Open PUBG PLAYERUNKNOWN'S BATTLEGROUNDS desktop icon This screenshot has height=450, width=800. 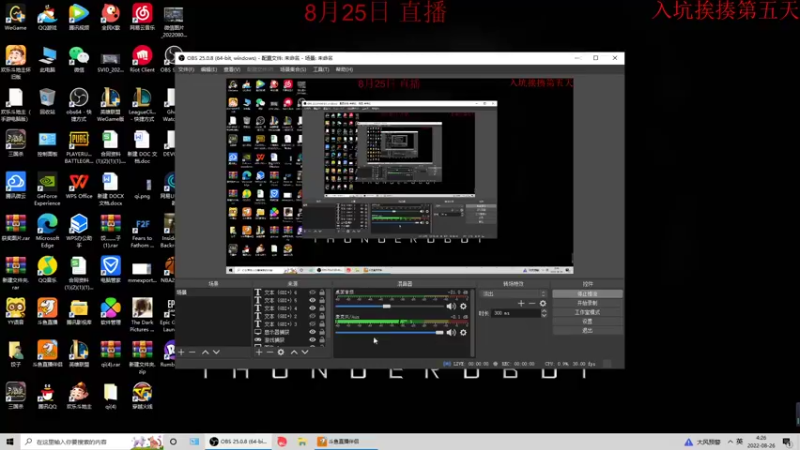(x=79, y=147)
